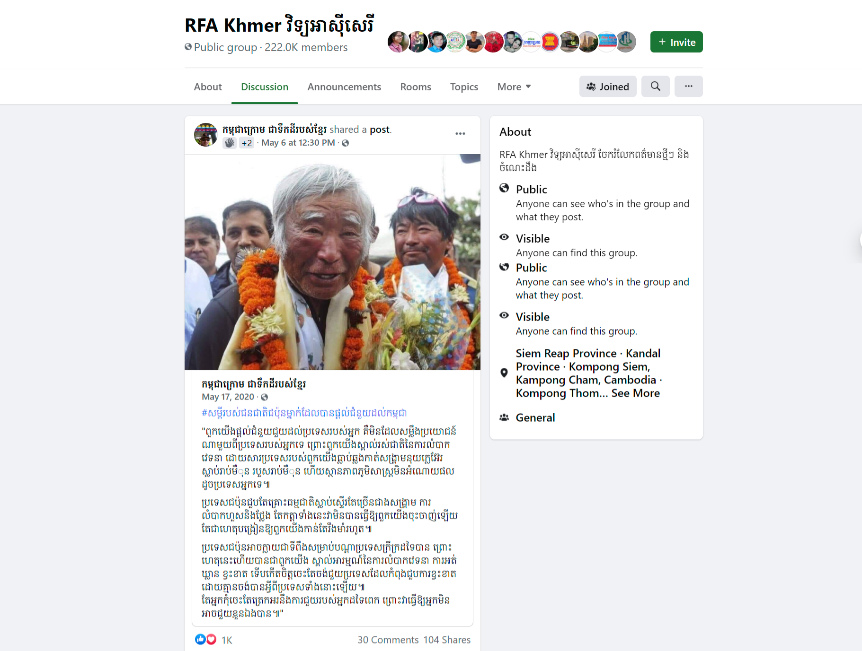The height and width of the screenshot is (651, 862).
Task: Click the post audience globe icon
Action: [345, 143]
